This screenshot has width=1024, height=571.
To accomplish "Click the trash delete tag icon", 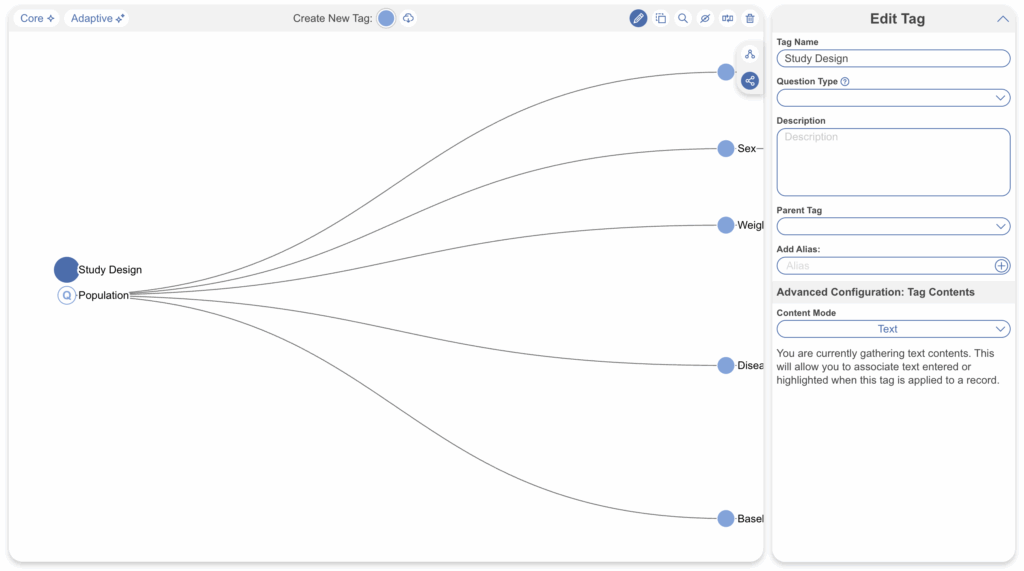I will pyautogui.click(x=750, y=18).
